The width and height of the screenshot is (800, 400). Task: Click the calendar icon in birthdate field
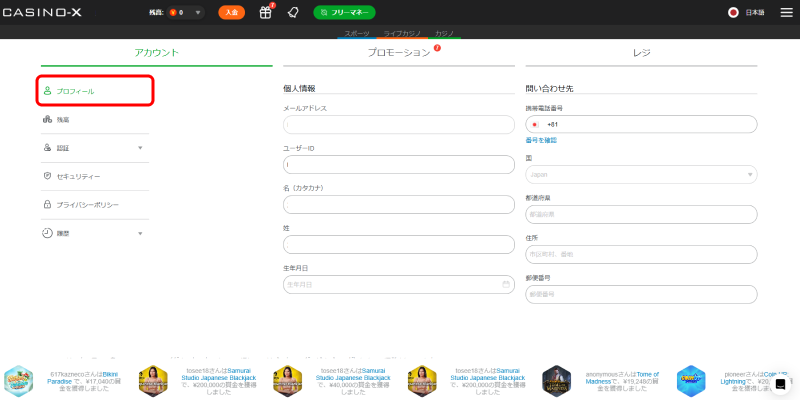(506, 284)
